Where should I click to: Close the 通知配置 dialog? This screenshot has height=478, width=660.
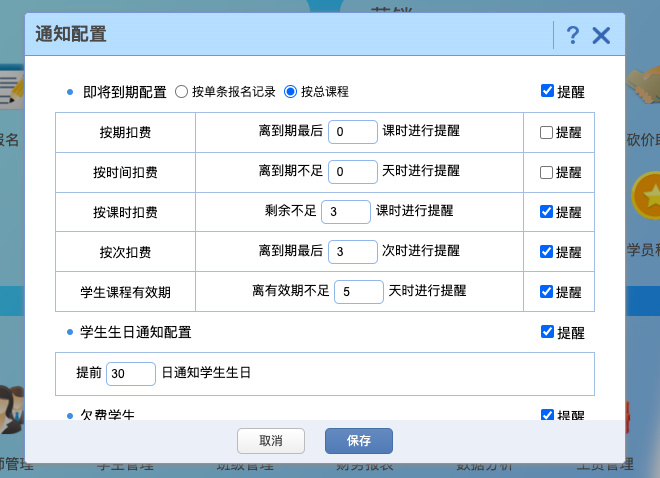click(x=601, y=35)
